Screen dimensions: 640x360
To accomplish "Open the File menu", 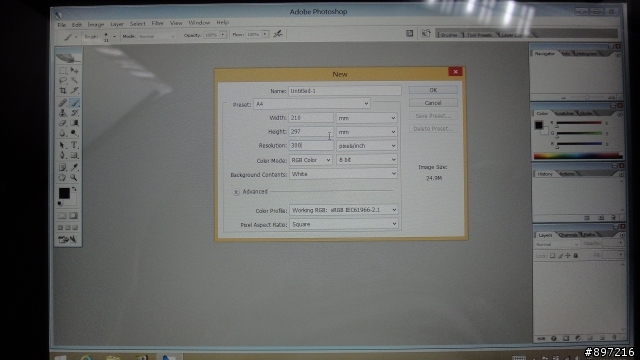I will tap(62, 25).
